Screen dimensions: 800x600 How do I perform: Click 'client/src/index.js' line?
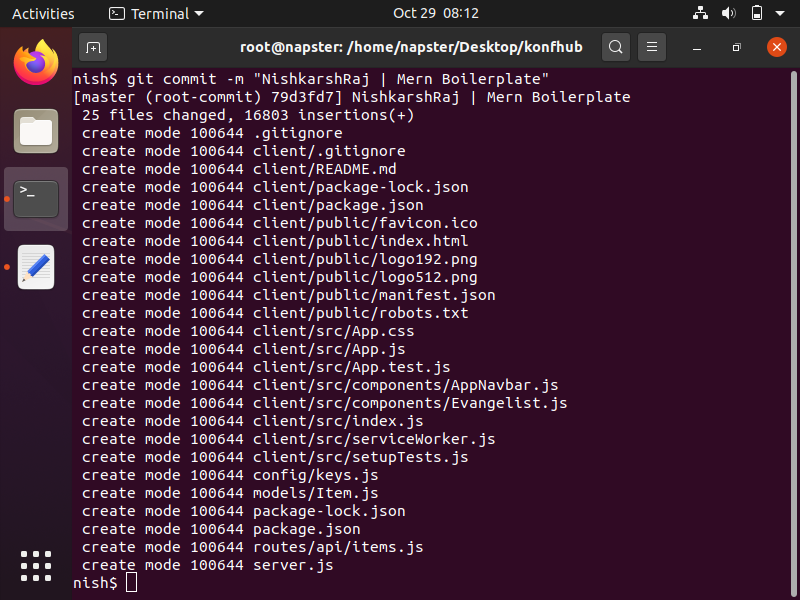pyautogui.click(x=253, y=421)
